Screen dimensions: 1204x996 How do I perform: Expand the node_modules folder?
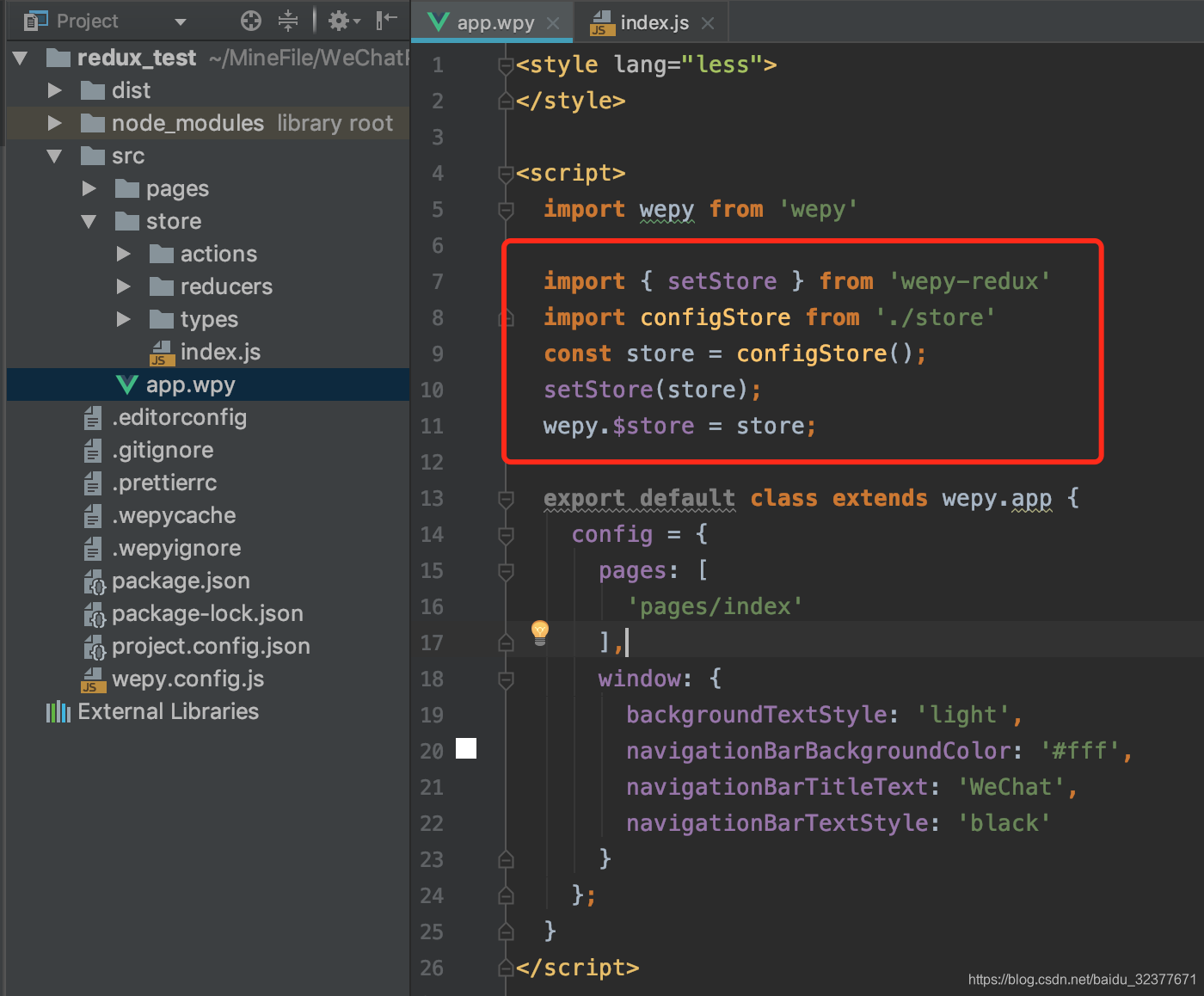[x=55, y=123]
